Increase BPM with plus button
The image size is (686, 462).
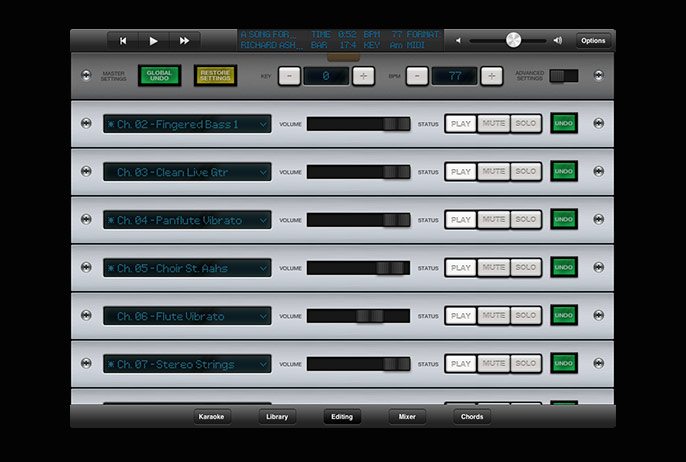click(x=491, y=76)
